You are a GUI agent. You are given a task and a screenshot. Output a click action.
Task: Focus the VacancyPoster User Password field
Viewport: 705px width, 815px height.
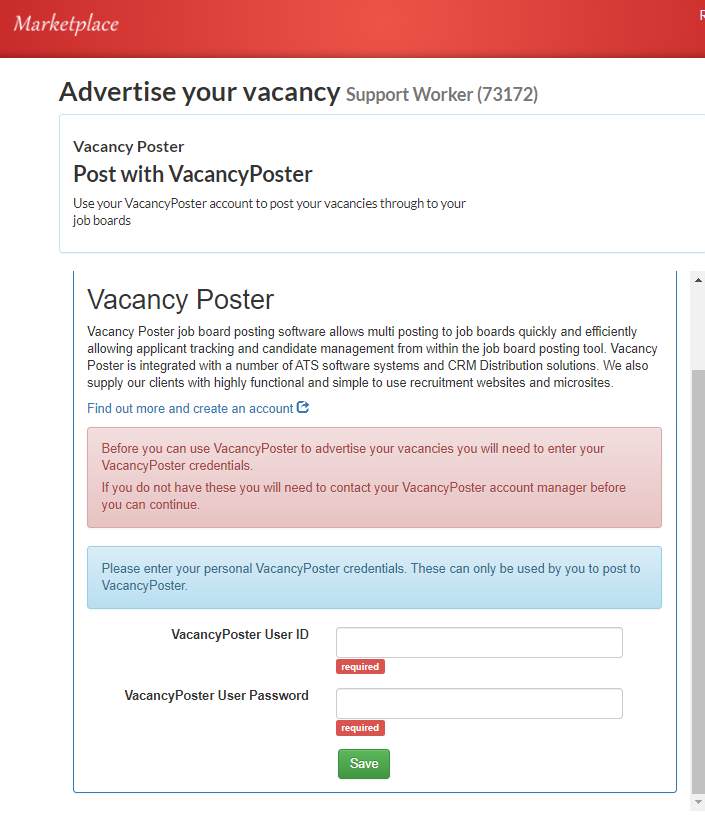coord(479,703)
